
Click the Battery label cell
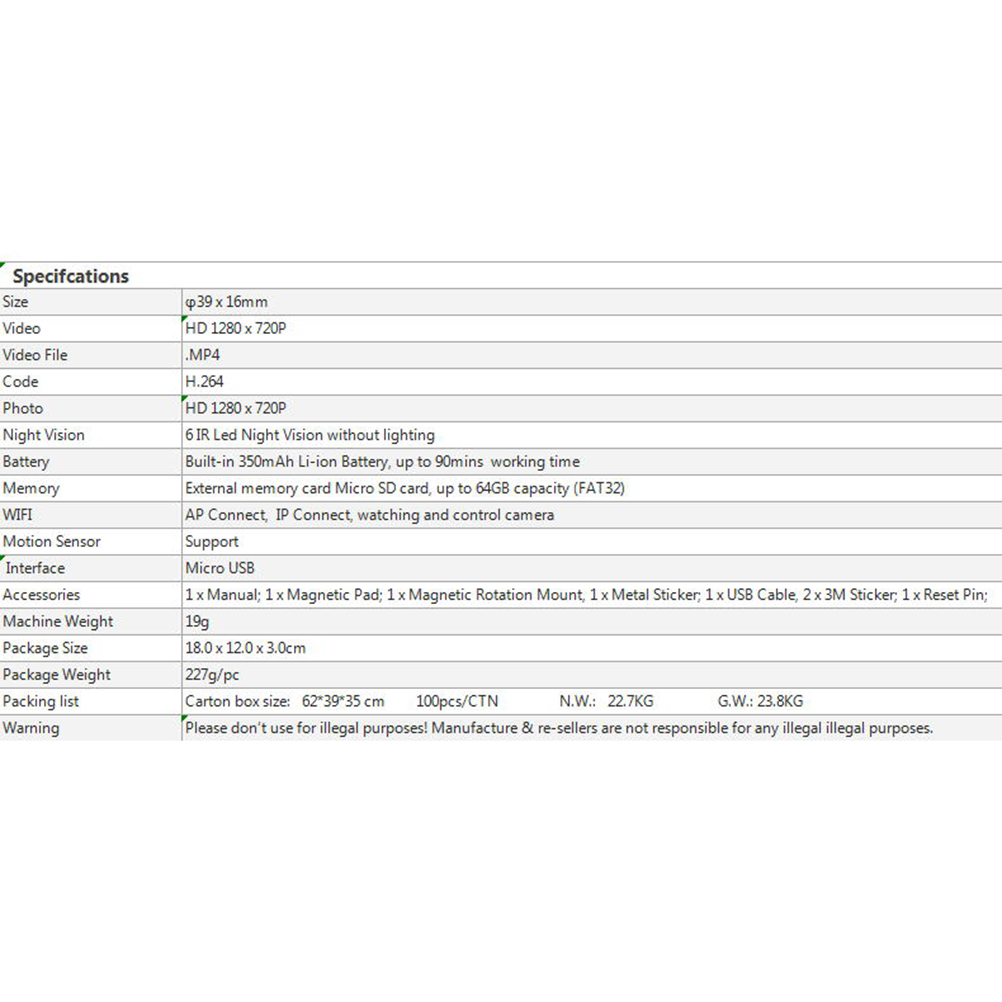26,462
